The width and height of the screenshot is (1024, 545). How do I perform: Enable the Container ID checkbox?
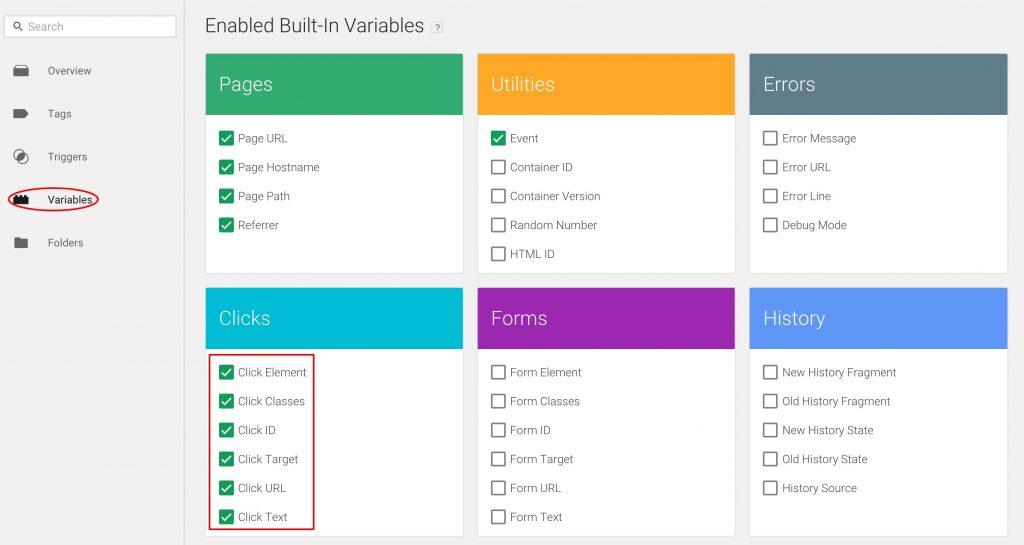498,167
